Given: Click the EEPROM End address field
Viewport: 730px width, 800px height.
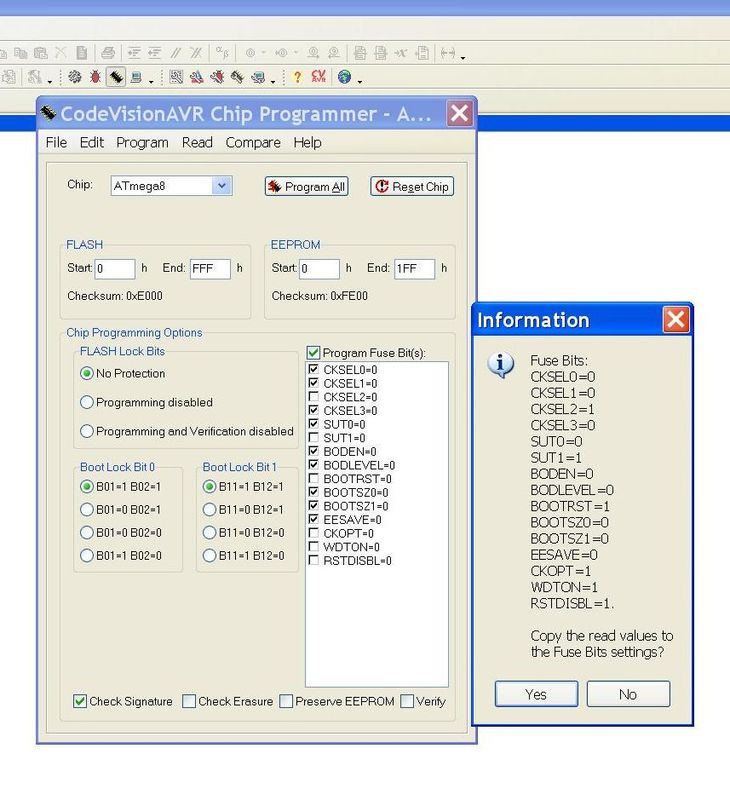Looking at the screenshot, I should [414, 268].
